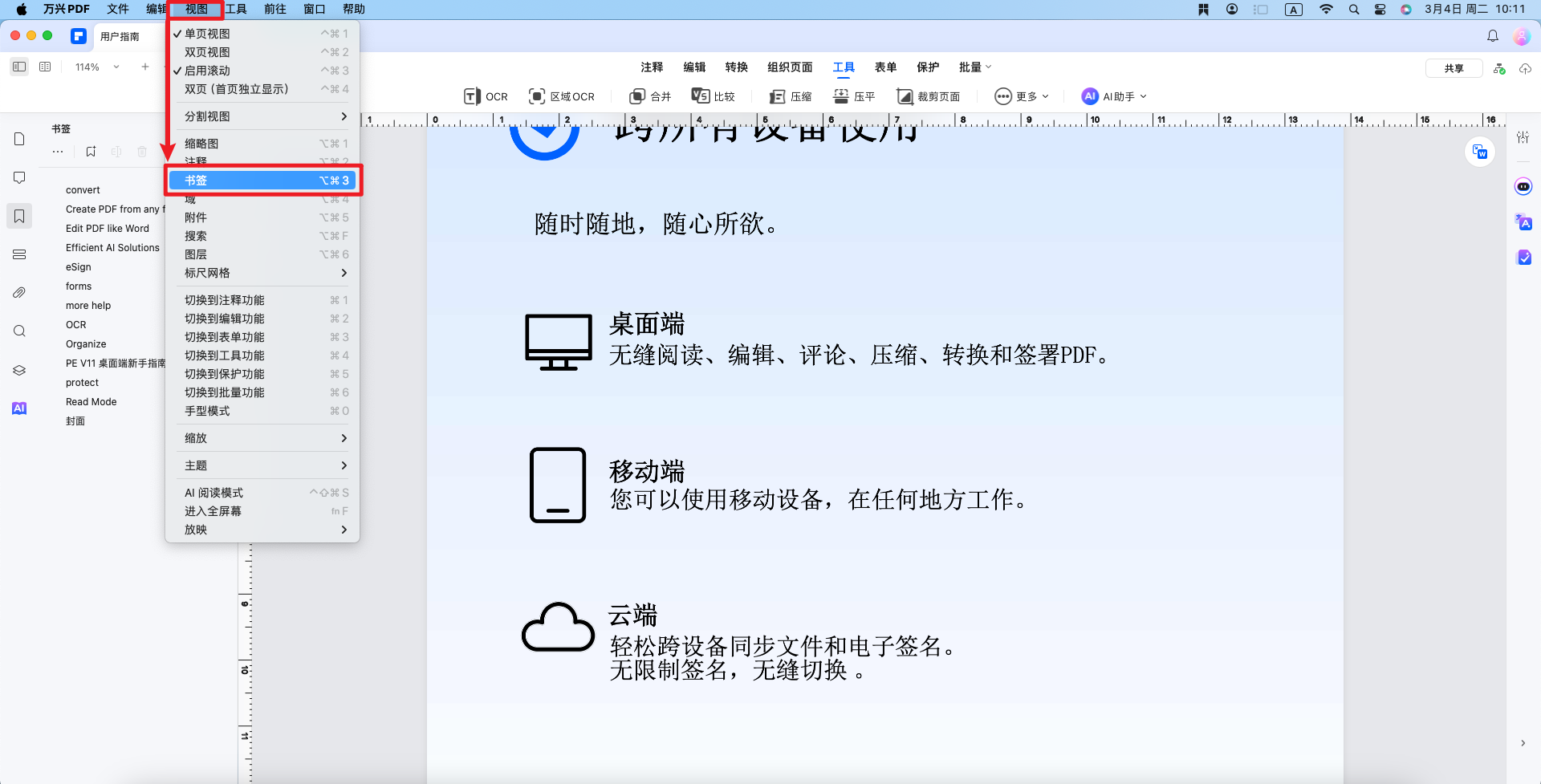The height and width of the screenshot is (784, 1541).
Task: Toggle 手型模式 in view menu
Action: point(262,411)
